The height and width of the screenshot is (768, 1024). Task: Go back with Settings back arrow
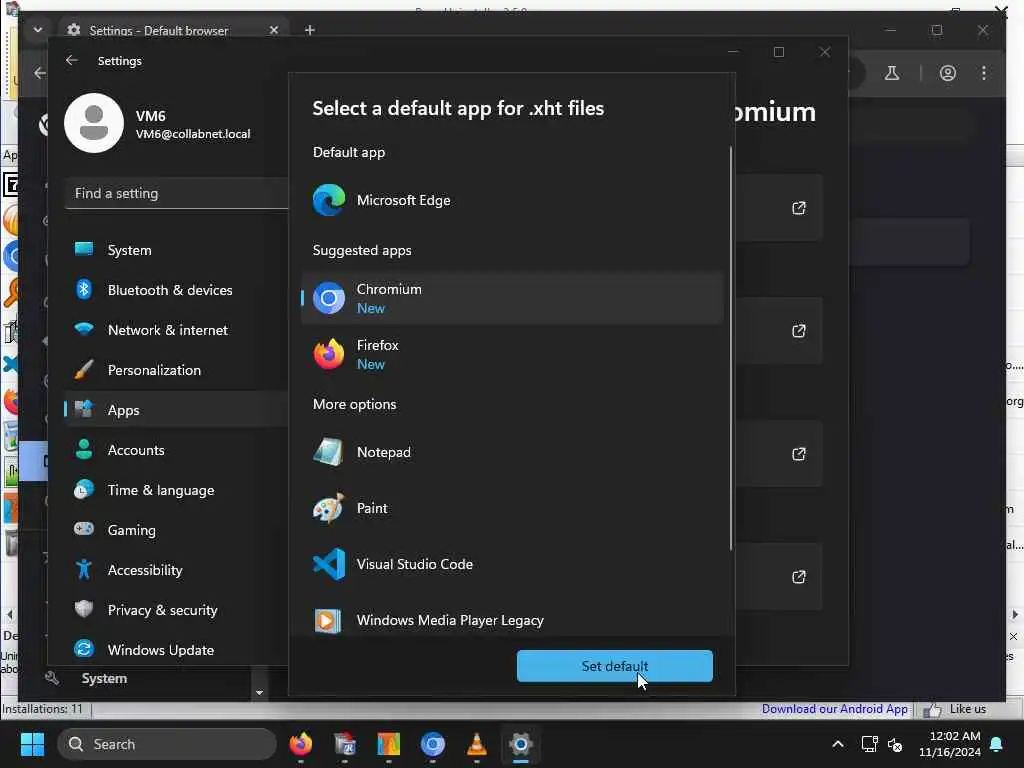click(x=72, y=60)
